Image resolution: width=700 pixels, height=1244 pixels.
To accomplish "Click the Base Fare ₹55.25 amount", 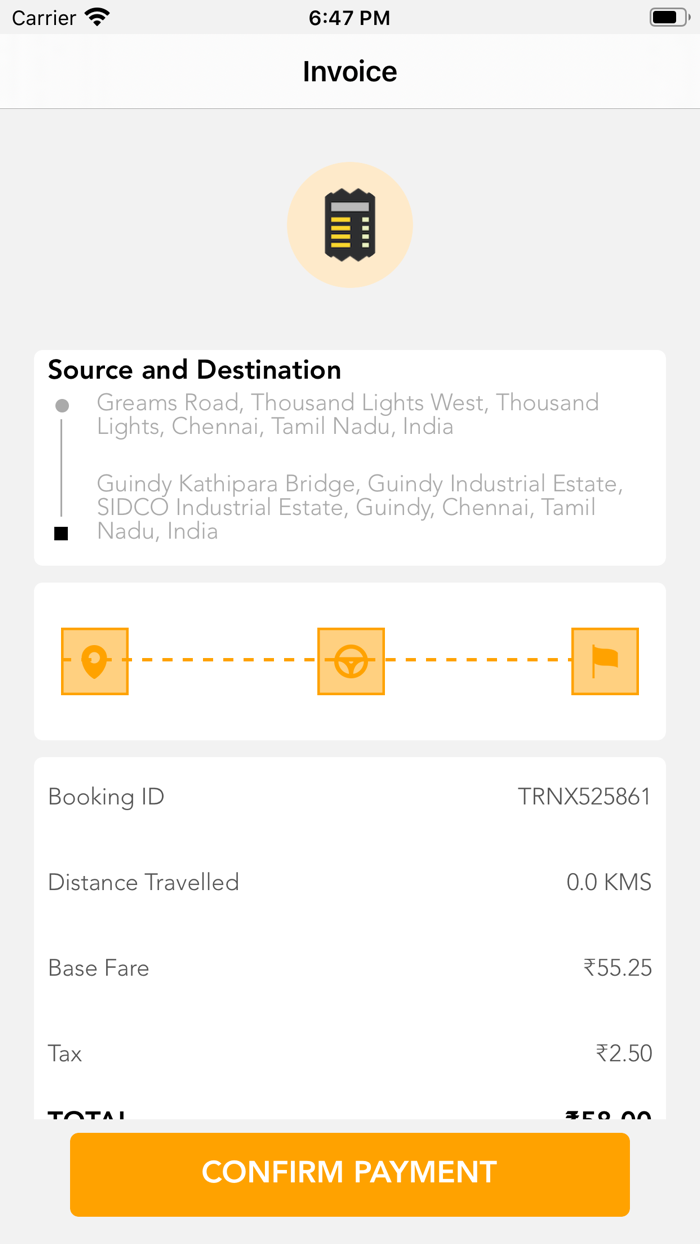I will click(x=617, y=968).
